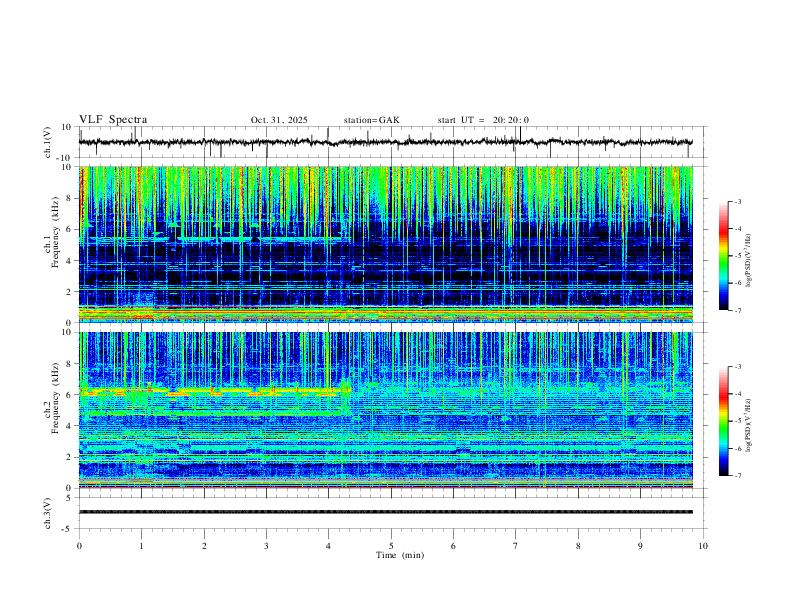Click the "VLF Spectra" title text

click(x=113, y=120)
